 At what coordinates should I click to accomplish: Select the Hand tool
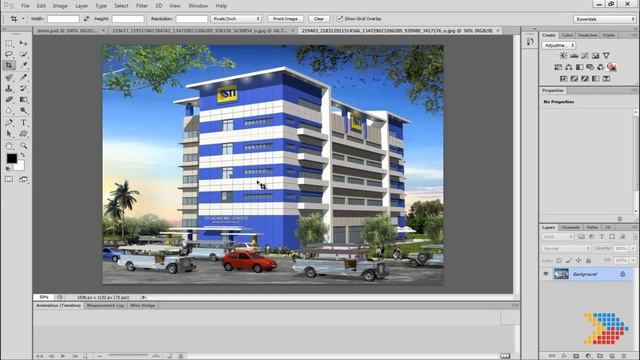pyautogui.click(x=9, y=146)
